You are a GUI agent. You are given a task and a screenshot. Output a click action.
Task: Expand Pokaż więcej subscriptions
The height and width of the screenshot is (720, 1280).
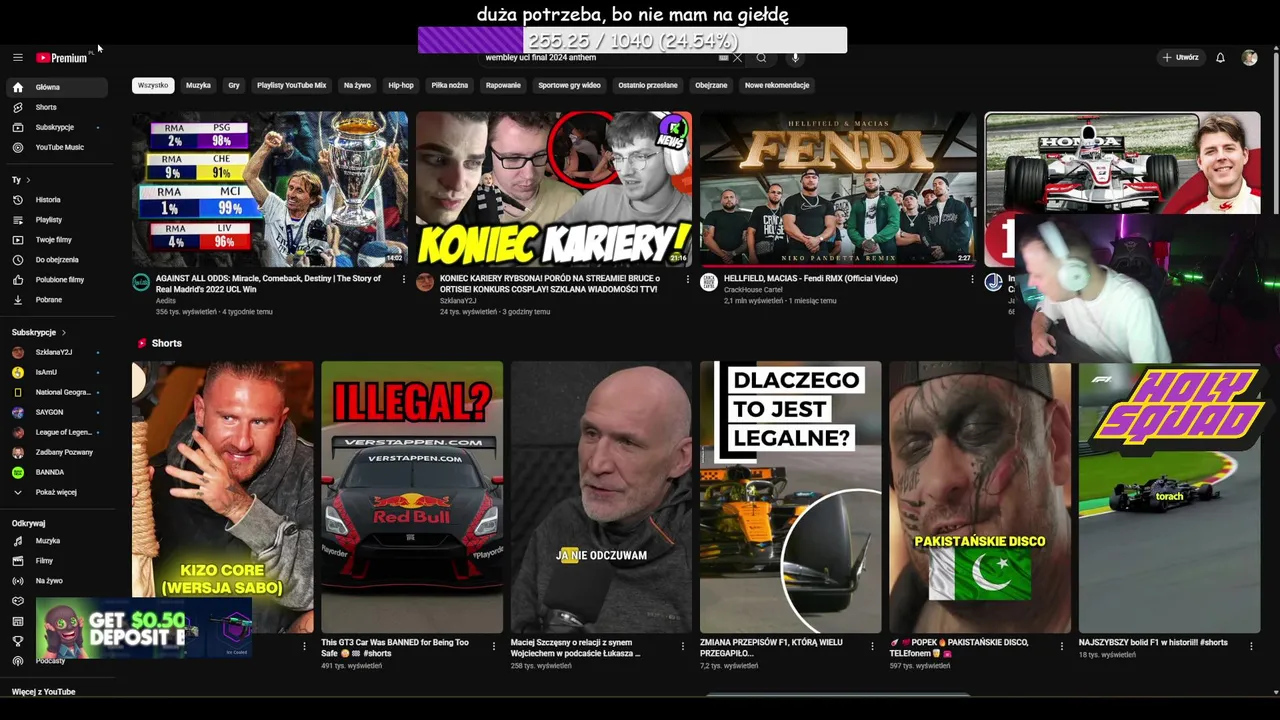[x=57, y=492]
